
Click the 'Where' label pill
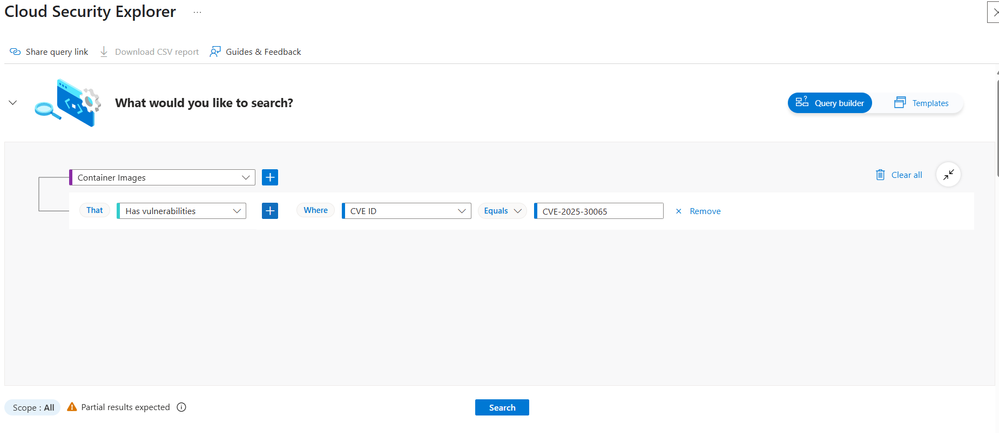(x=315, y=210)
